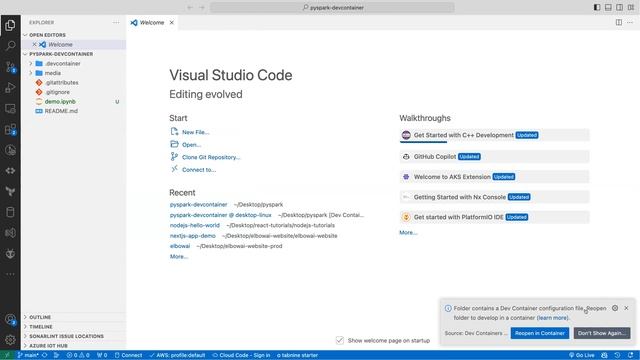Open notifications bell in status bar
The height and width of the screenshot is (360, 640).
[631, 355]
